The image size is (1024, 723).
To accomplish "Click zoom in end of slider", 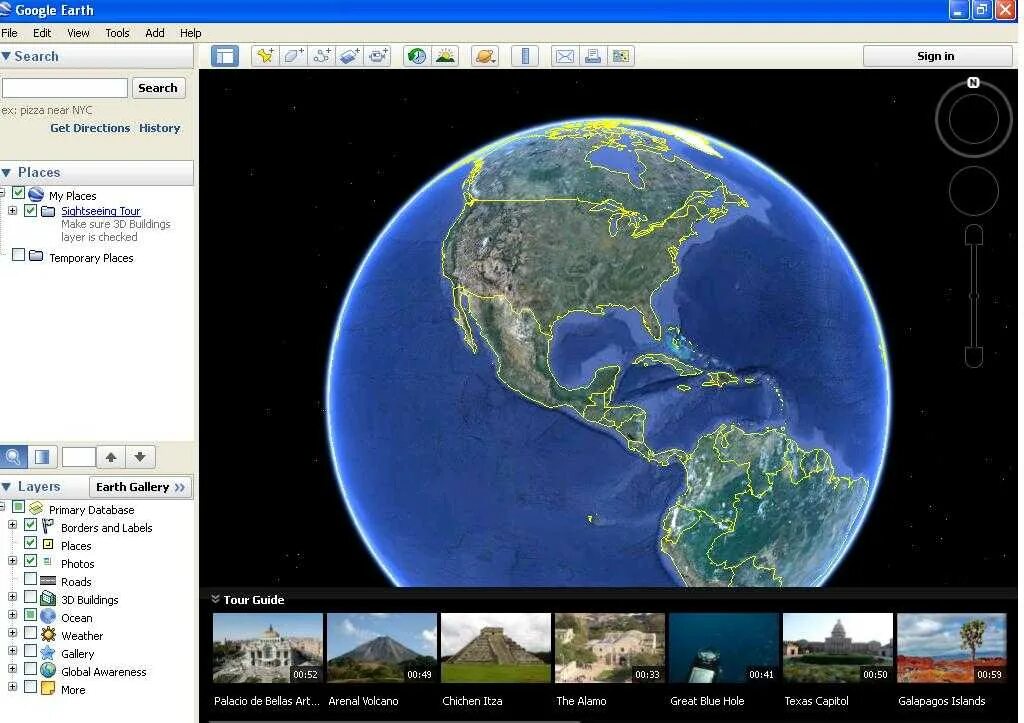I will (x=974, y=234).
